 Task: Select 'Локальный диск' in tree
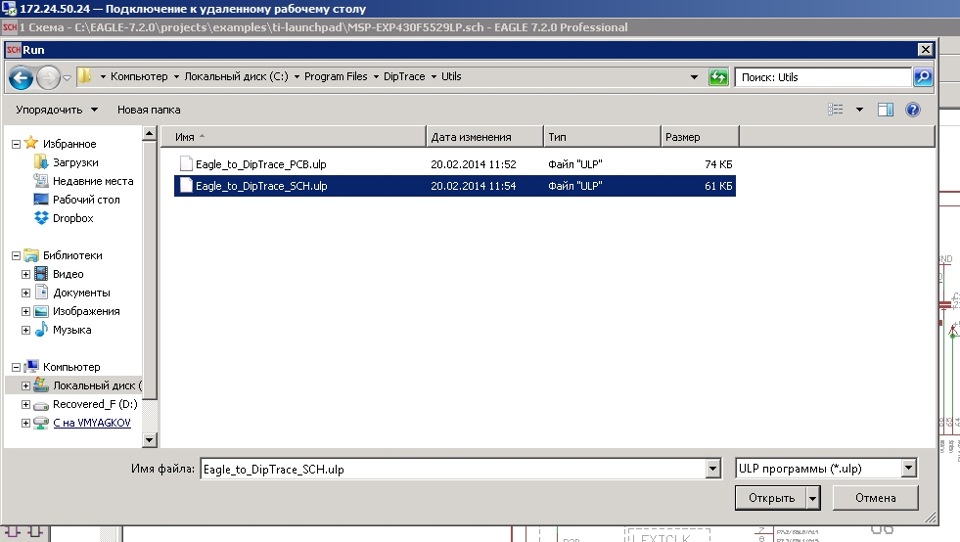click(x=97, y=385)
